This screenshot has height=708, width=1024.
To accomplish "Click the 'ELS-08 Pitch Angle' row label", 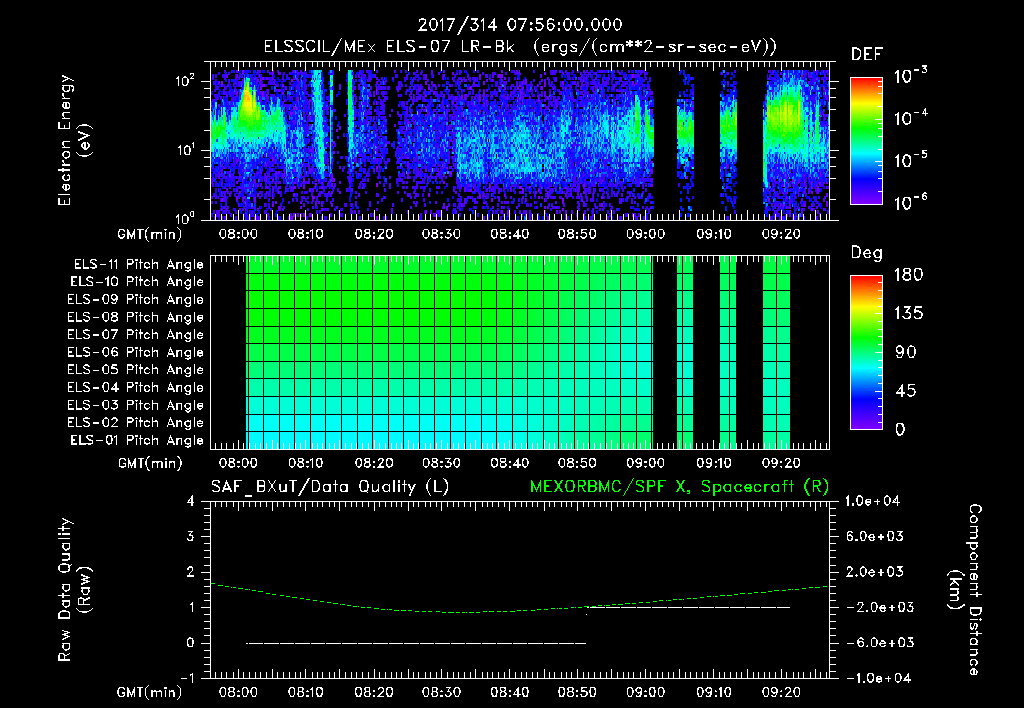I will [135, 317].
